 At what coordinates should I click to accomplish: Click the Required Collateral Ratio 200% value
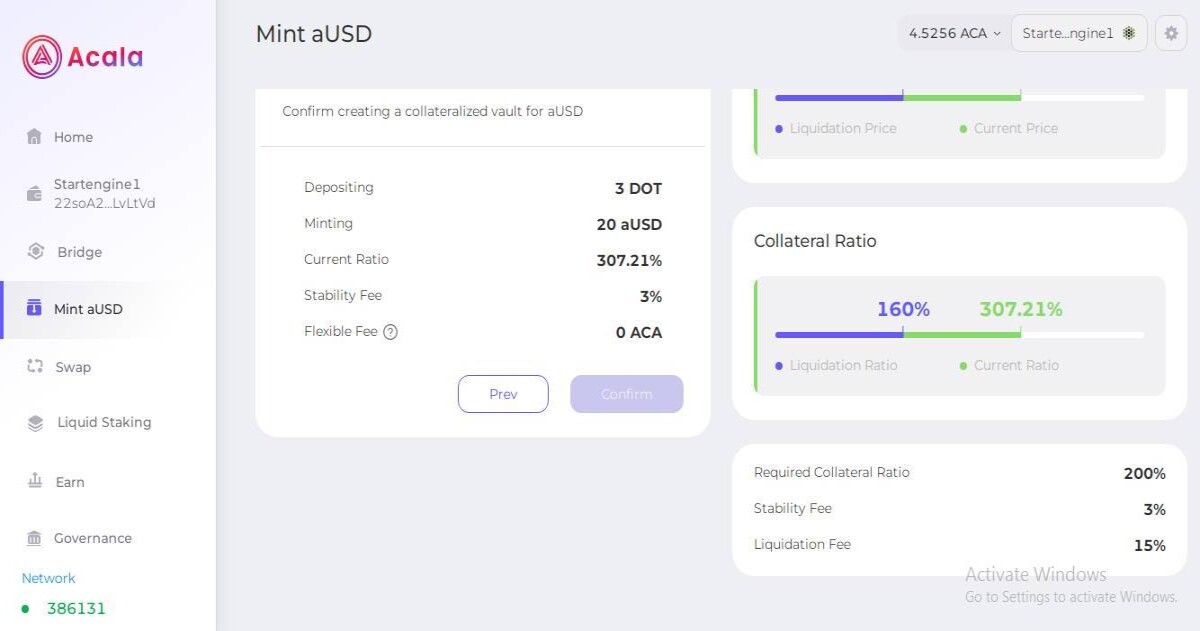pyautogui.click(x=1144, y=473)
